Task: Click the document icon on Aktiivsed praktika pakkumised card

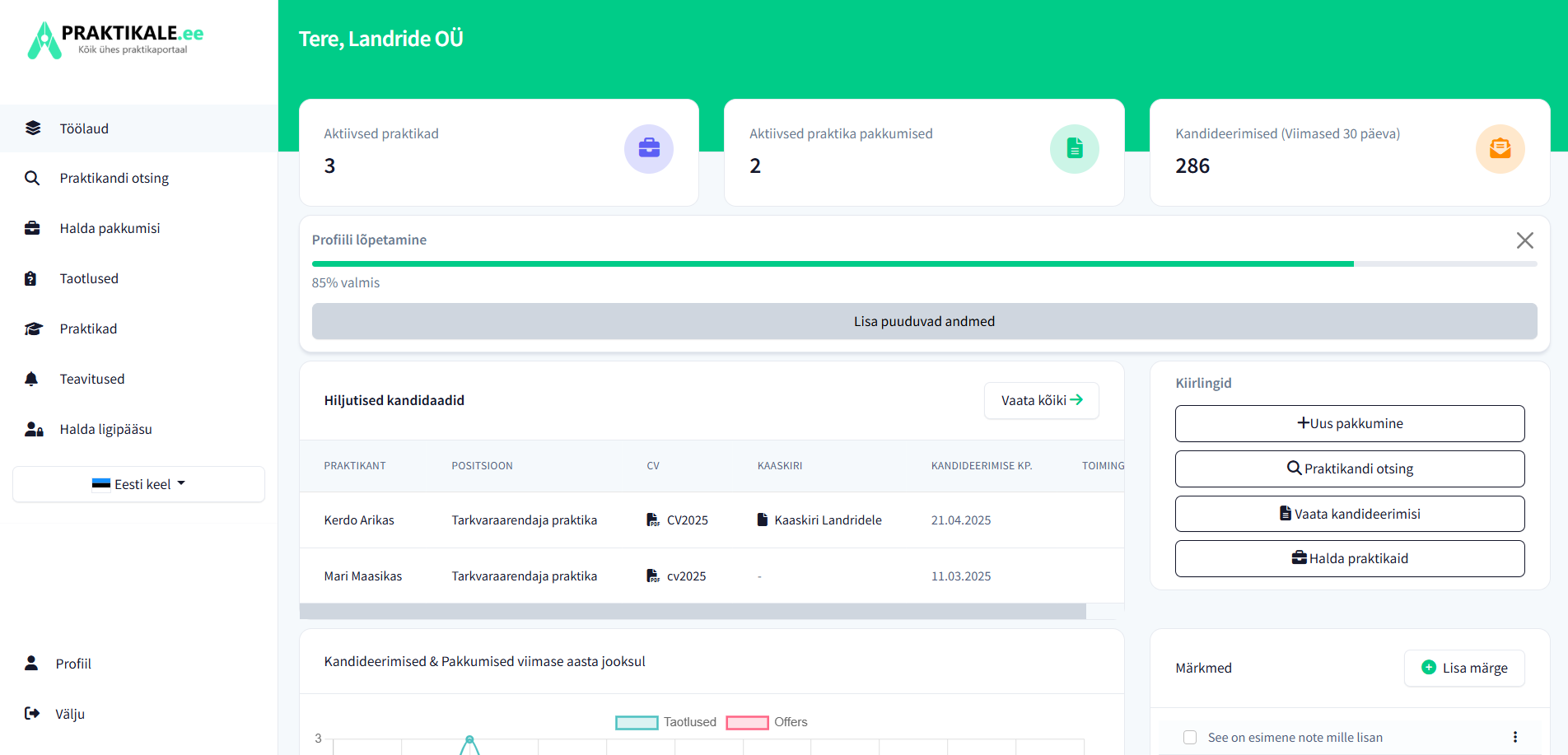Action: [1074, 148]
